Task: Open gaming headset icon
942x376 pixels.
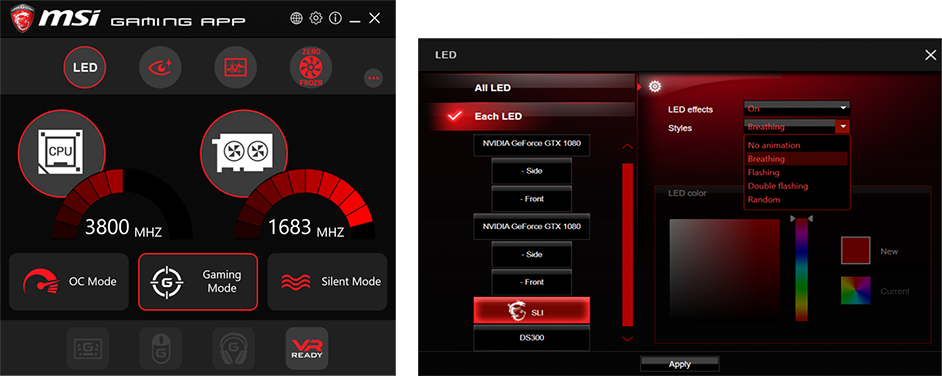Action: tap(234, 348)
